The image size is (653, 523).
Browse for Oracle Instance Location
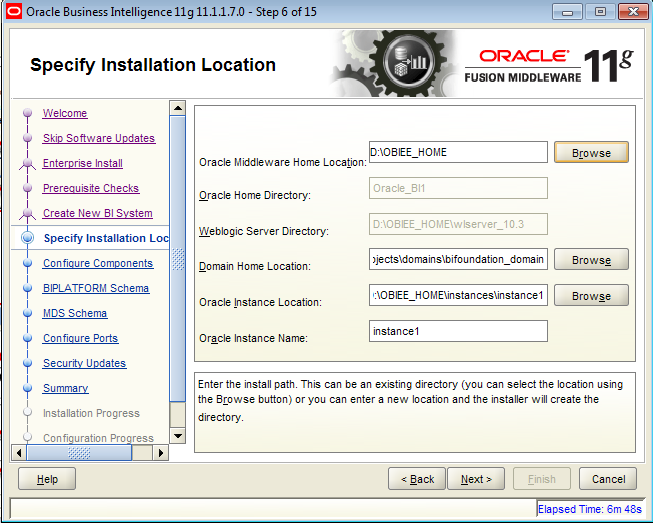point(591,295)
